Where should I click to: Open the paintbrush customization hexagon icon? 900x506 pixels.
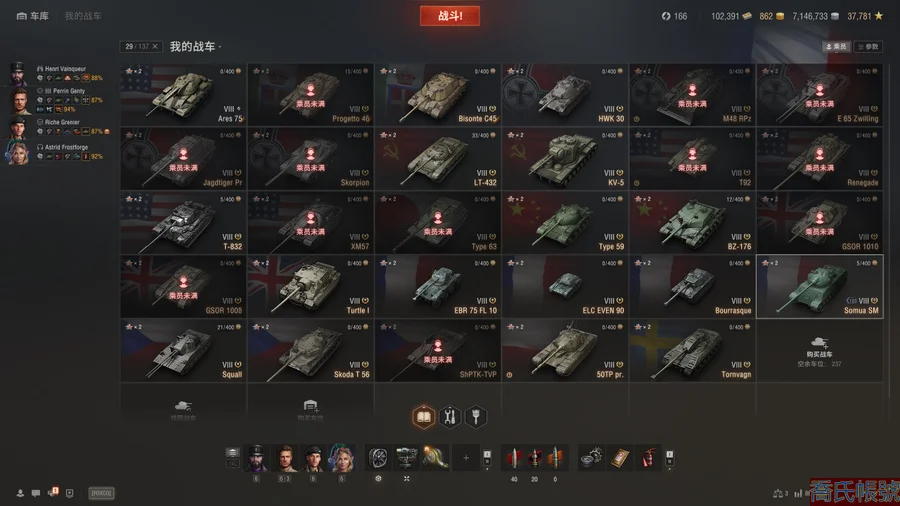[476, 417]
